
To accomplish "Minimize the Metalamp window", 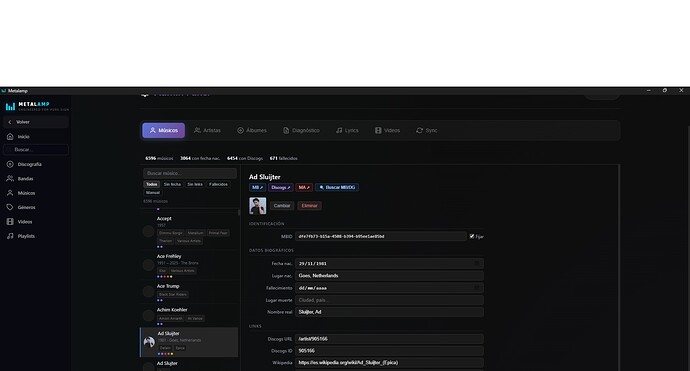I will (648, 90).
